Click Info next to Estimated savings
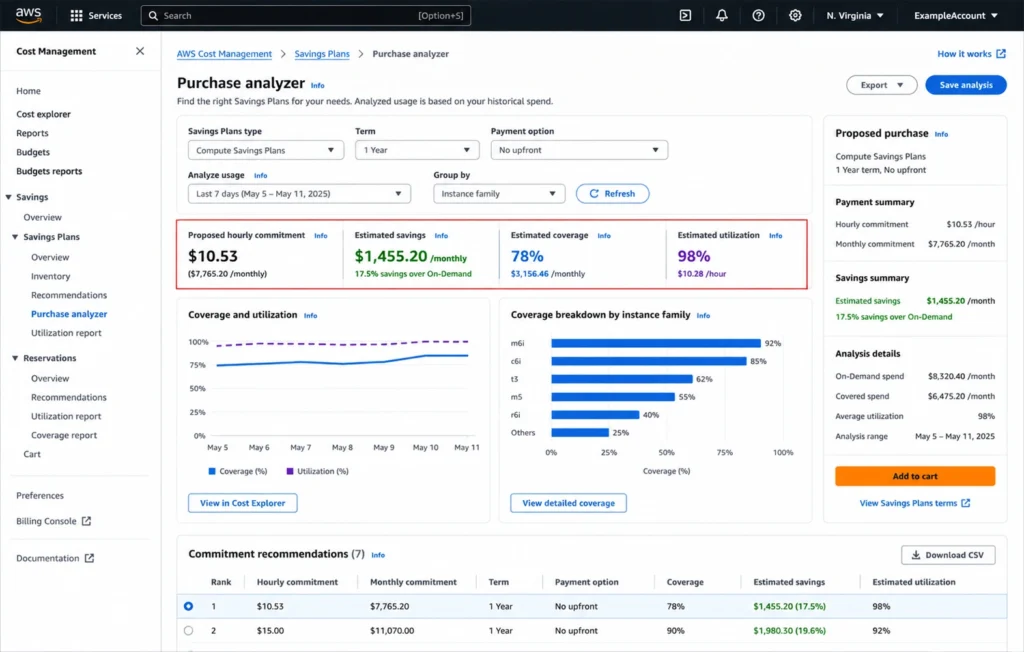Viewport: 1024px width, 652px height. click(x=441, y=236)
